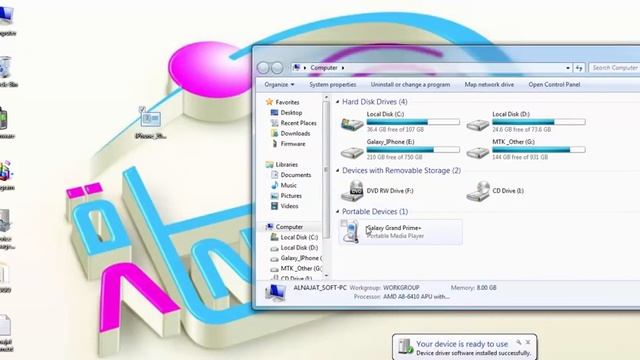Click 'Portable Media Player' label

(x=396, y=236)
